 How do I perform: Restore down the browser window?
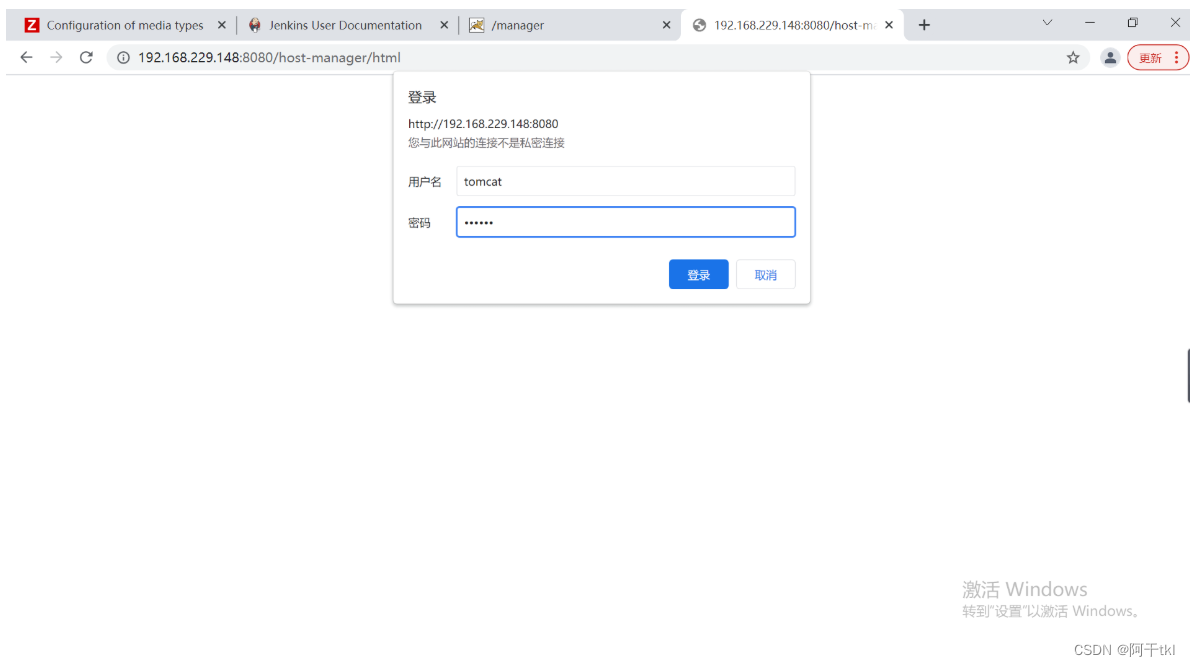tap(1132, 23)
